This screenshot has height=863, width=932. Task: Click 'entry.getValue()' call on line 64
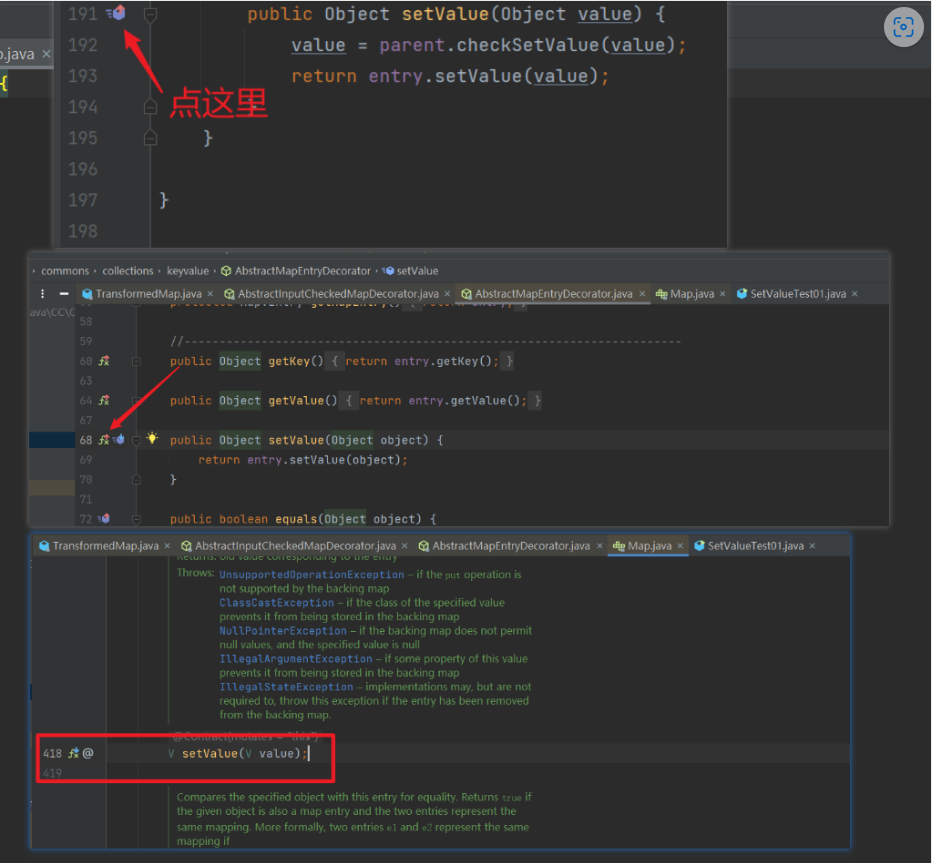click(x=464, y=401)
